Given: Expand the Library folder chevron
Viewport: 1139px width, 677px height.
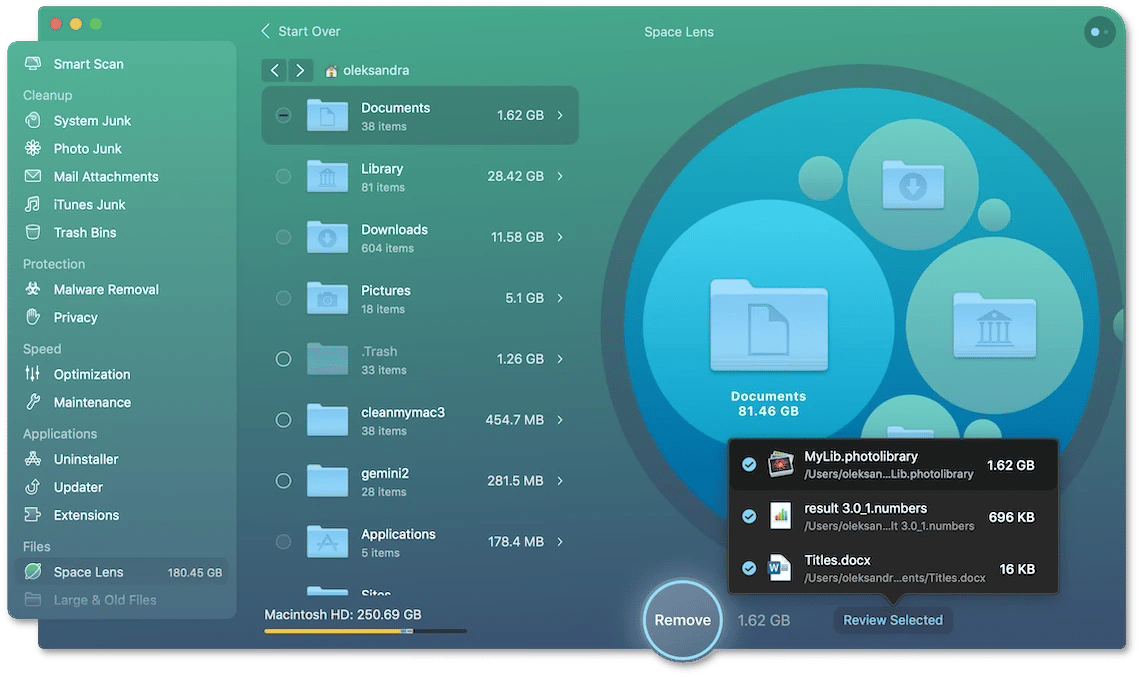Looking at the screenshot, I should click(560, 176).
